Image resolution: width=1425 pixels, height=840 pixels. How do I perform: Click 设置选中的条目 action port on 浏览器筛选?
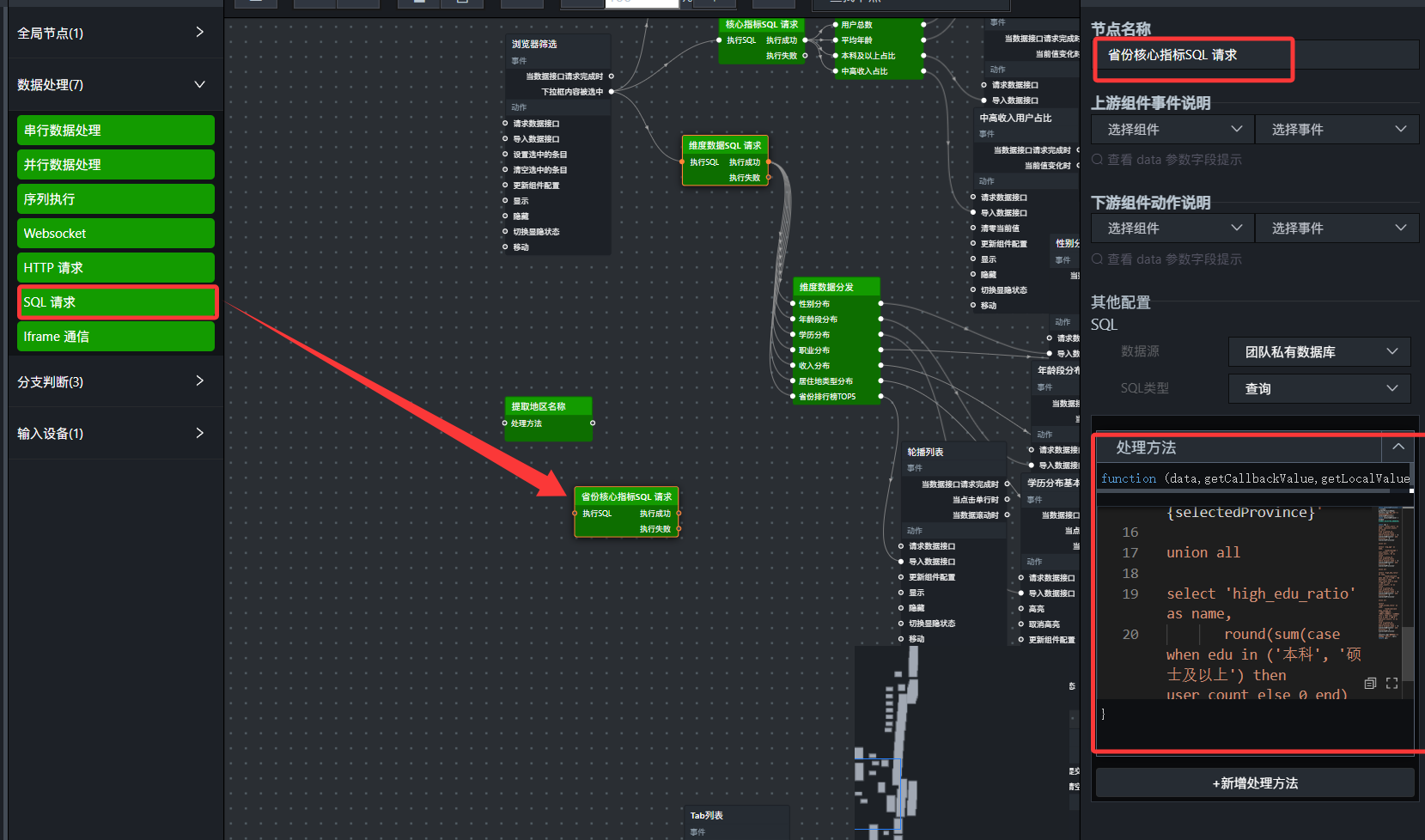[x=505, y=155]
